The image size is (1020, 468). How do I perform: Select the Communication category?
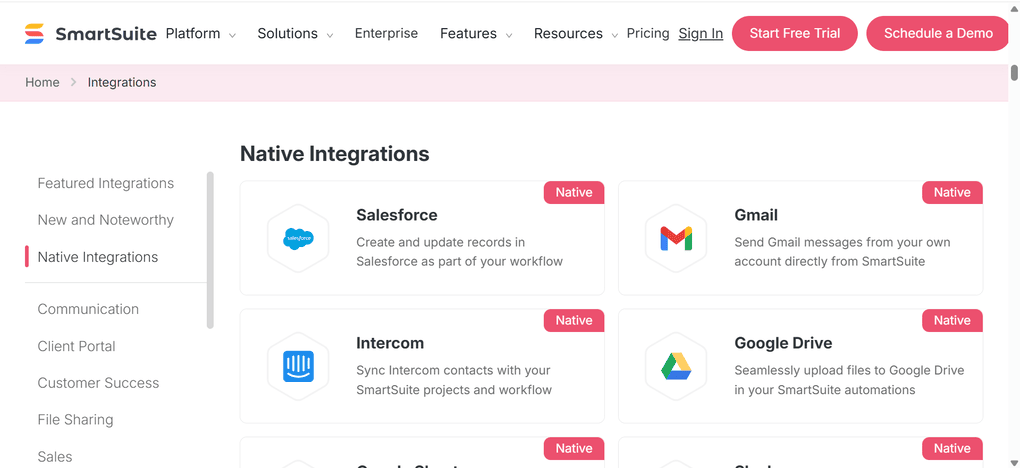click(88, 309)
